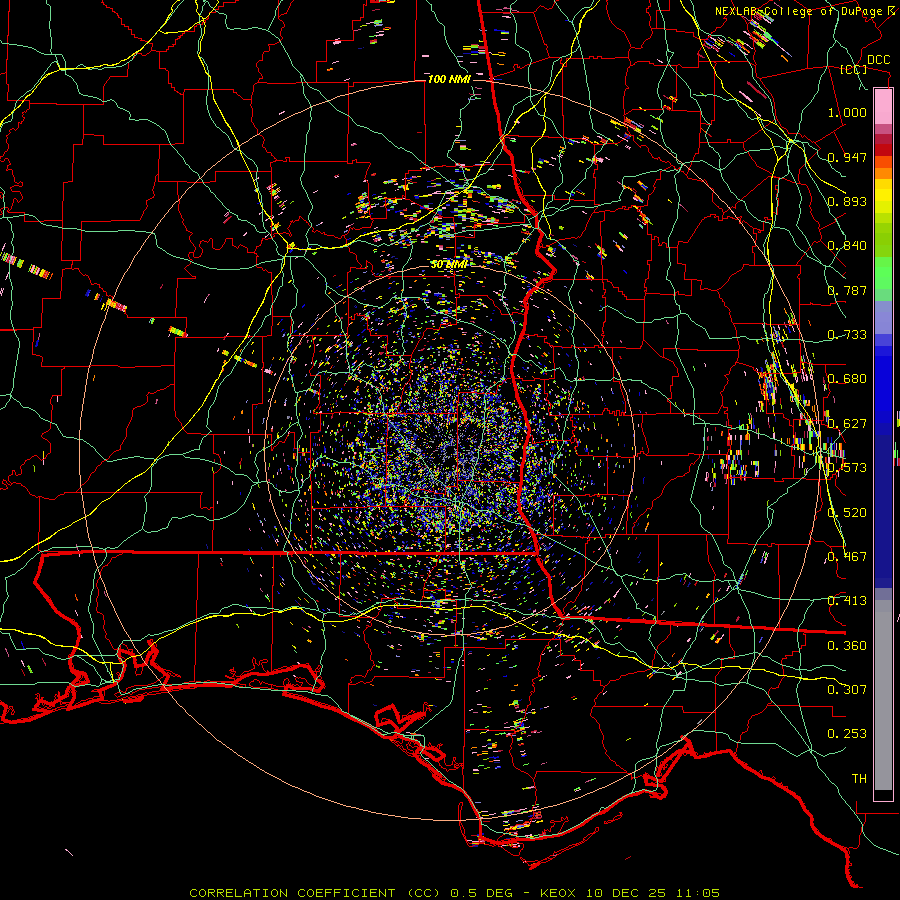
Task: Click the 50 NMI range ring label
Action: 449,265
